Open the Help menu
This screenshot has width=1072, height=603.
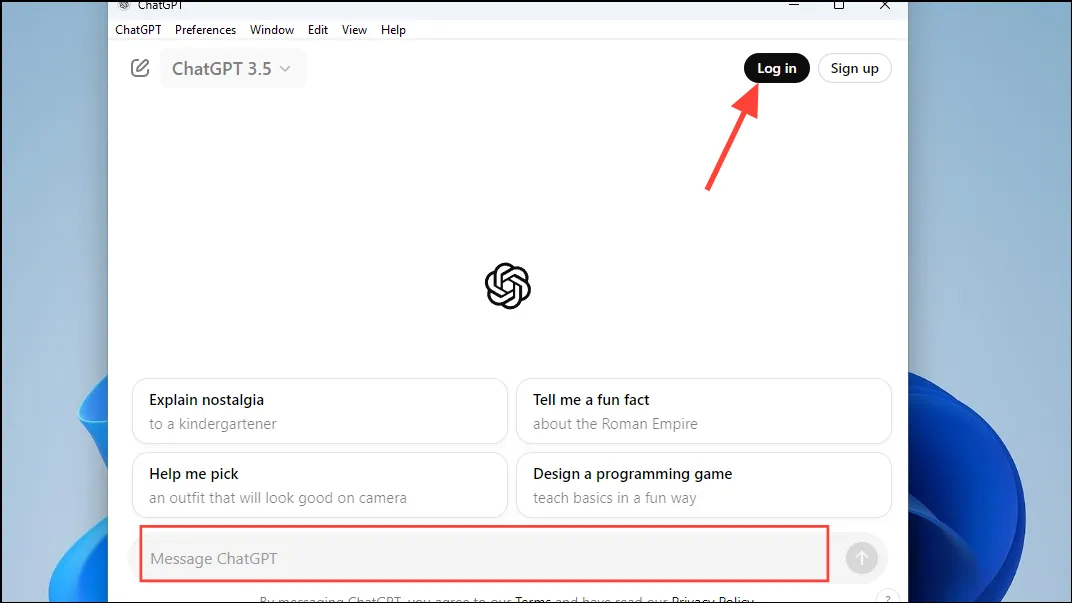[x=393, y=30]
